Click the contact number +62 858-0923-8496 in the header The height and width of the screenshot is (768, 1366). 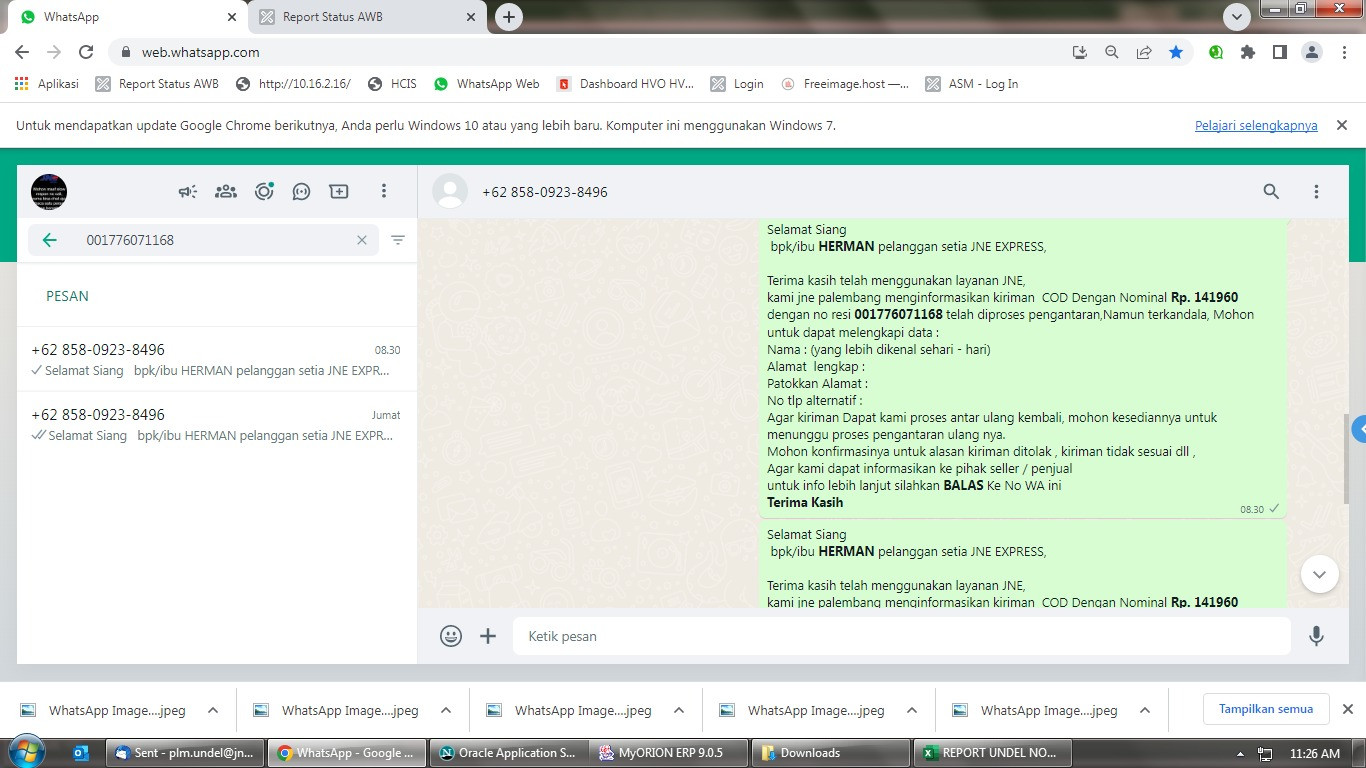click(545, 192)
